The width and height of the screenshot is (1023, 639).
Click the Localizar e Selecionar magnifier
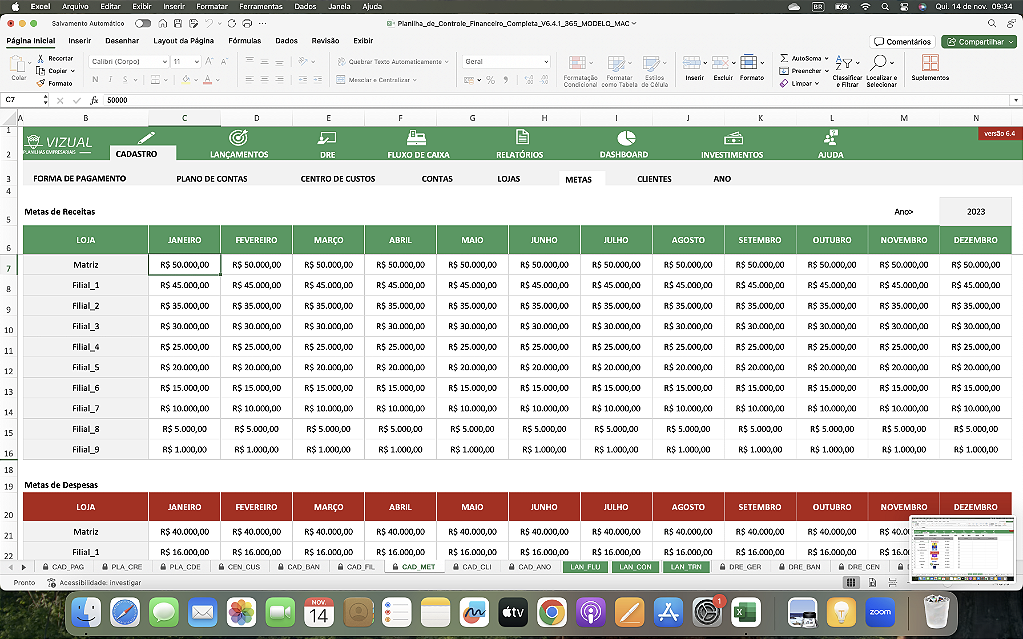[x=880, y=63]
